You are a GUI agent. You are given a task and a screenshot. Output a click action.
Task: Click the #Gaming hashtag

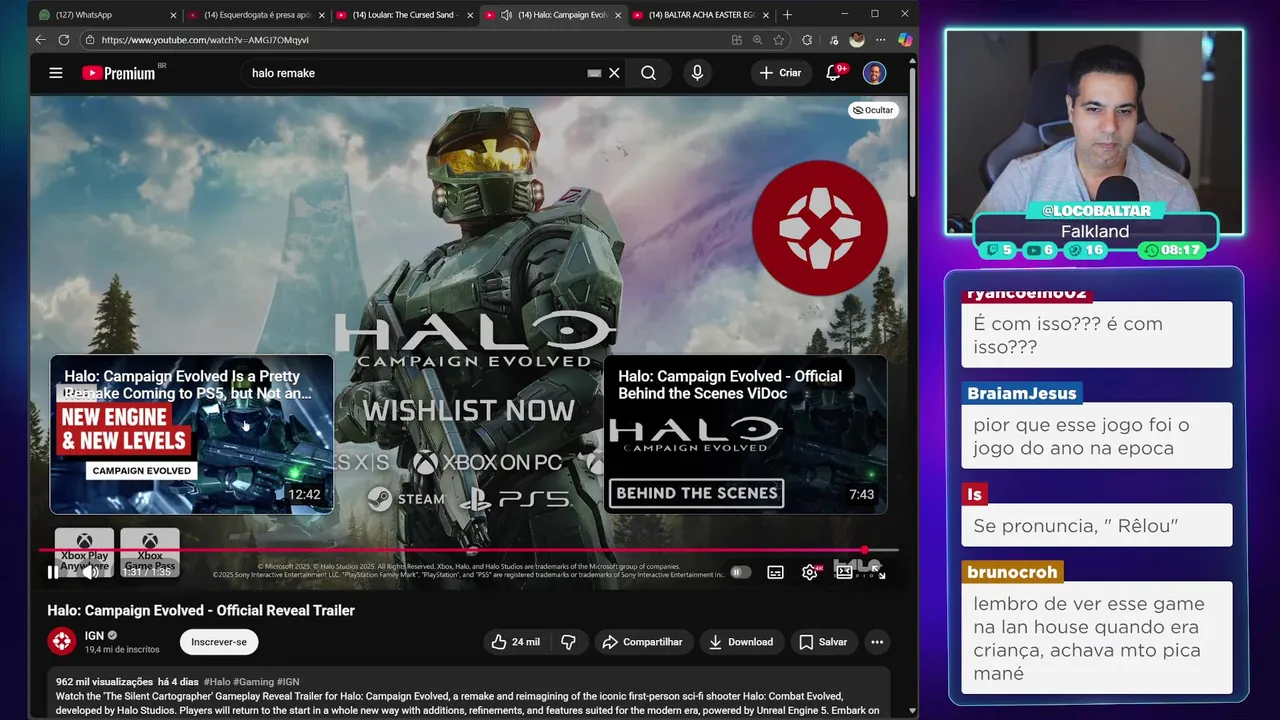[253, 681]
